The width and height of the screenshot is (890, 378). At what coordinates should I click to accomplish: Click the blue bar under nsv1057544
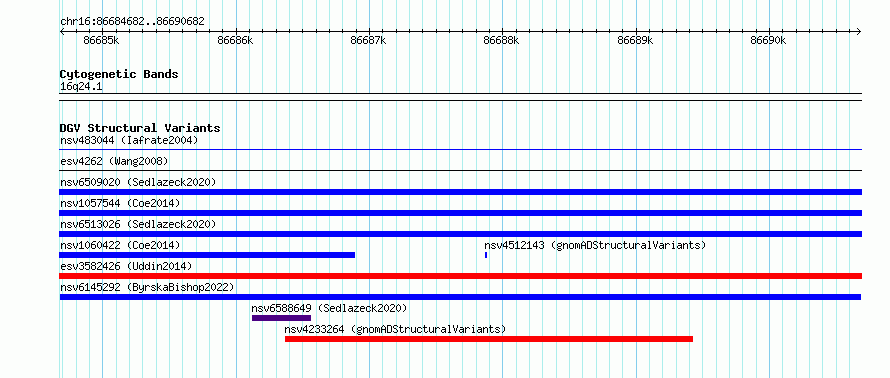click(460, 213)
